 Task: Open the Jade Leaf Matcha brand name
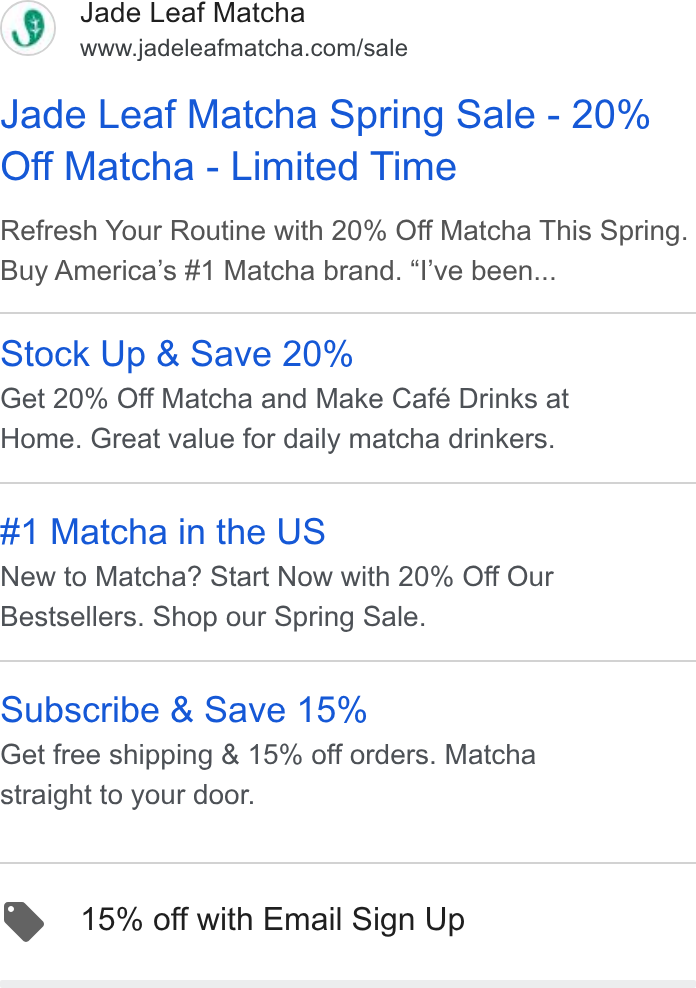(x=192, y=13)
